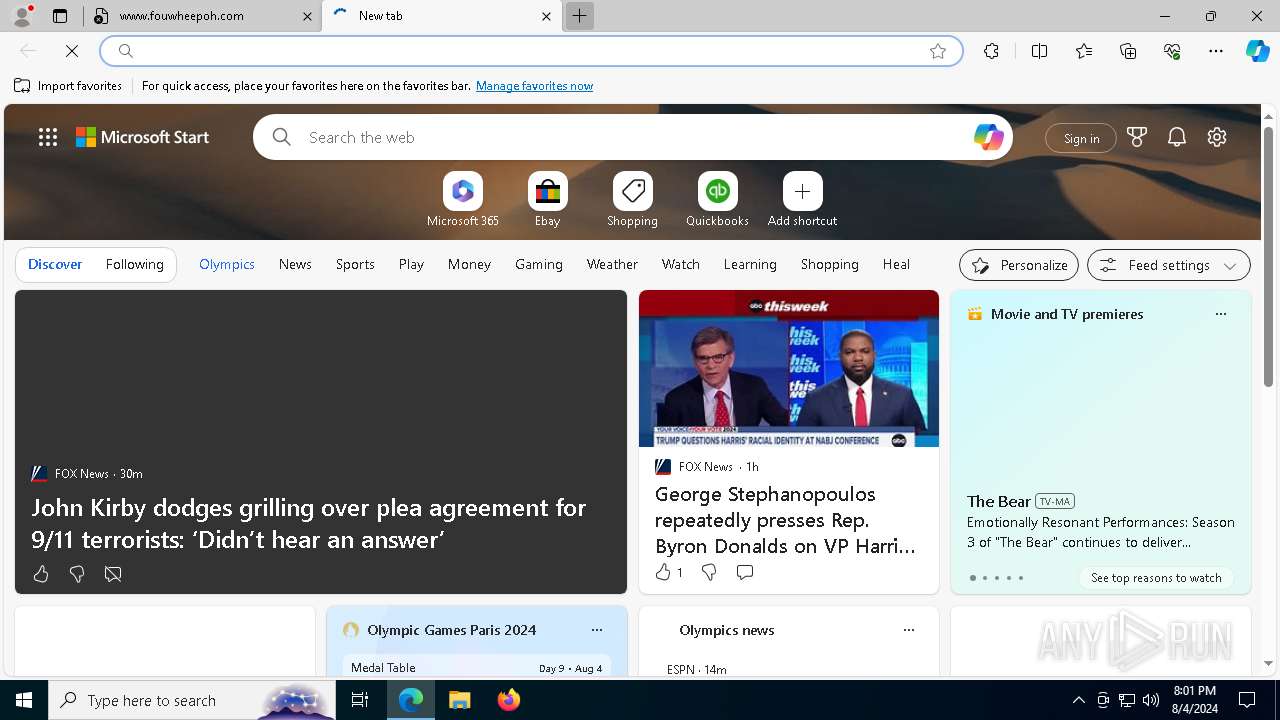Open the Money category
Screen dimensions: 1280x720
(x=469, y=264)
